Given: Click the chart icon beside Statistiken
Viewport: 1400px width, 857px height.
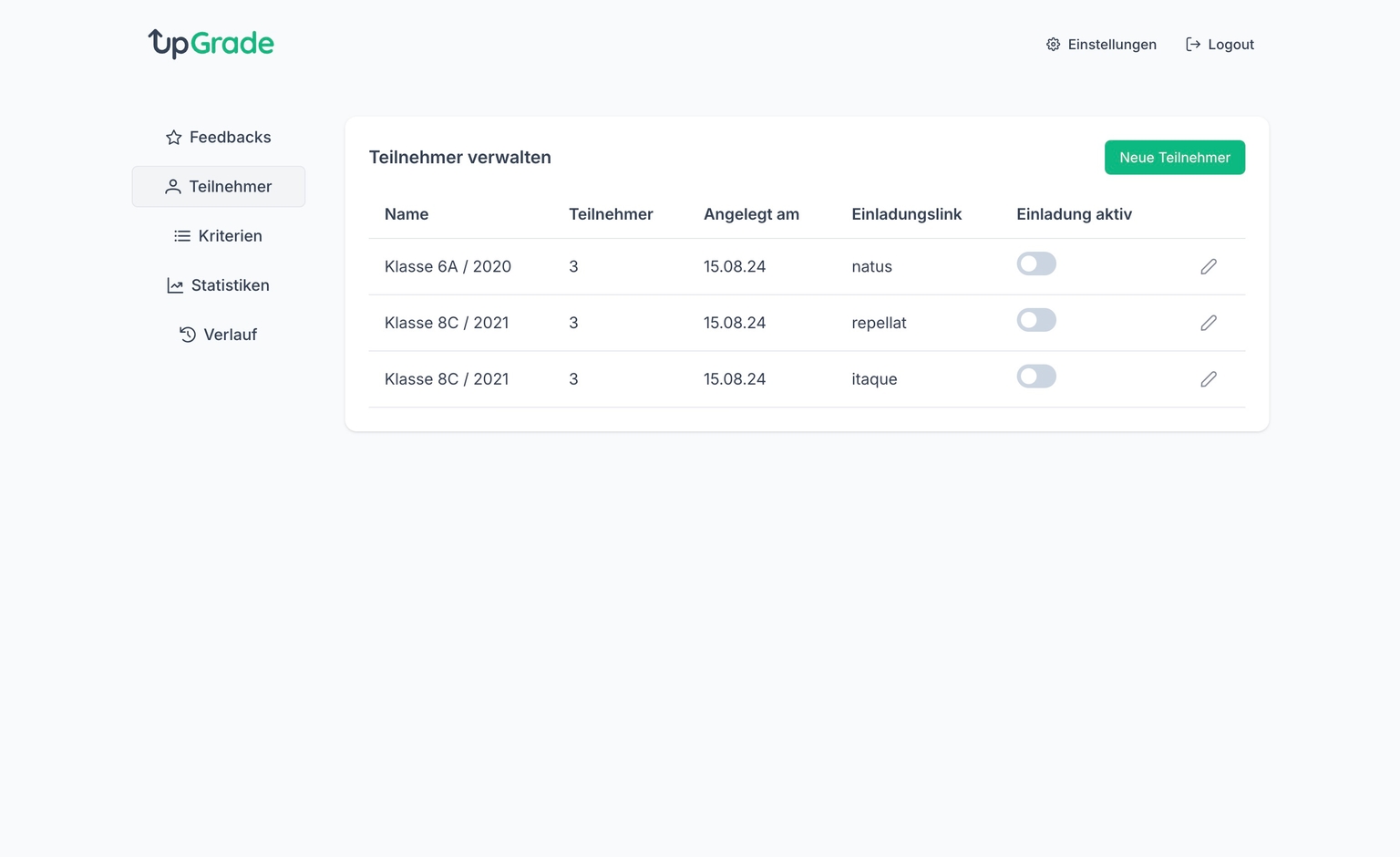Looking at the screenshot, I should [175, 285].
